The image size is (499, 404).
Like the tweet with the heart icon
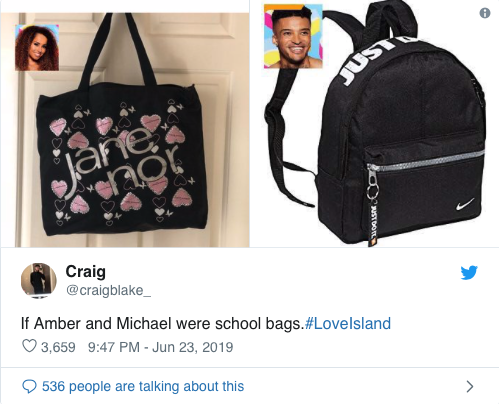[x=29, y=346]
